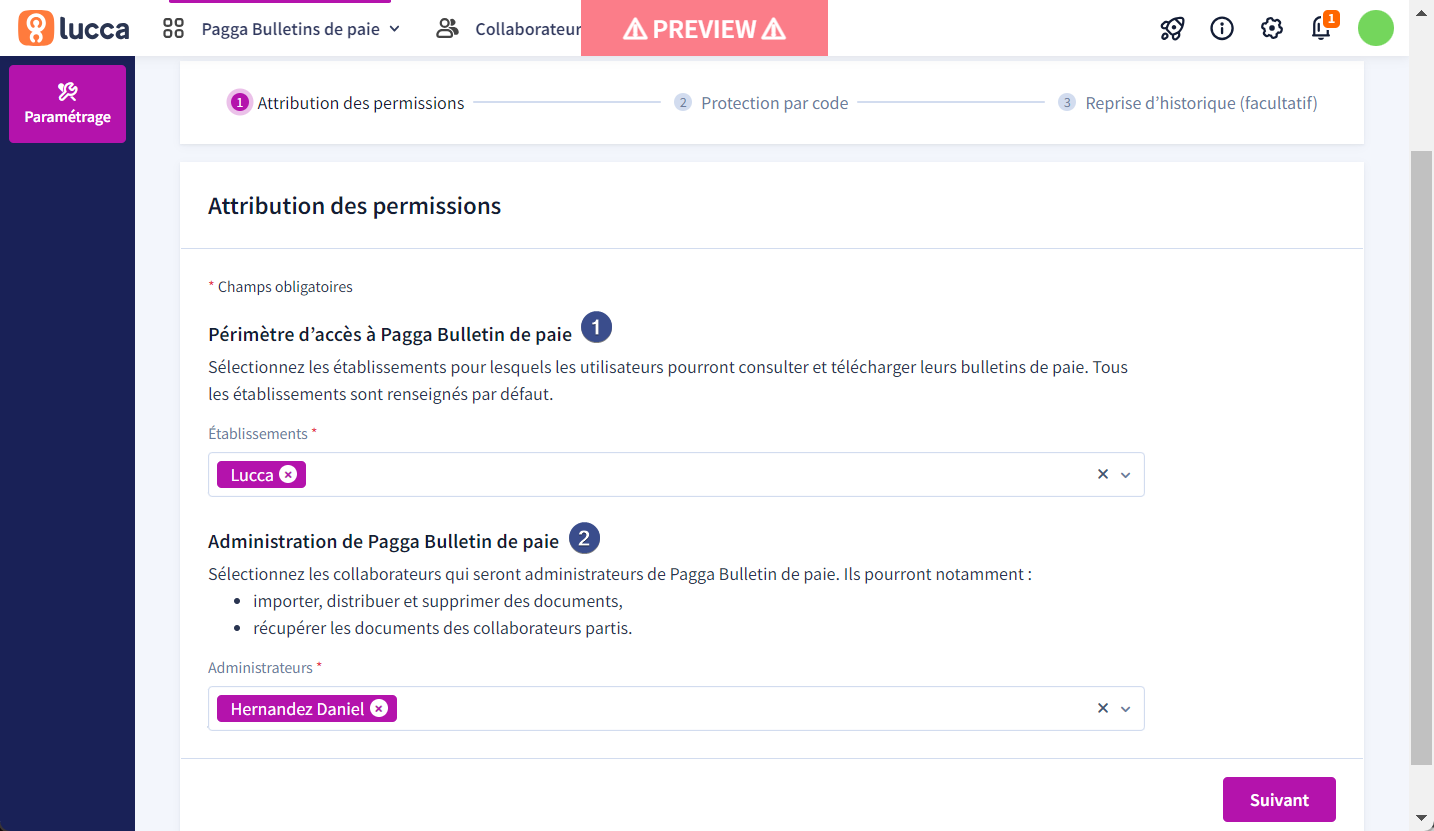Click 'Périmètre d'accès à Pagga Bulletin de paie'

coord(390,334)
